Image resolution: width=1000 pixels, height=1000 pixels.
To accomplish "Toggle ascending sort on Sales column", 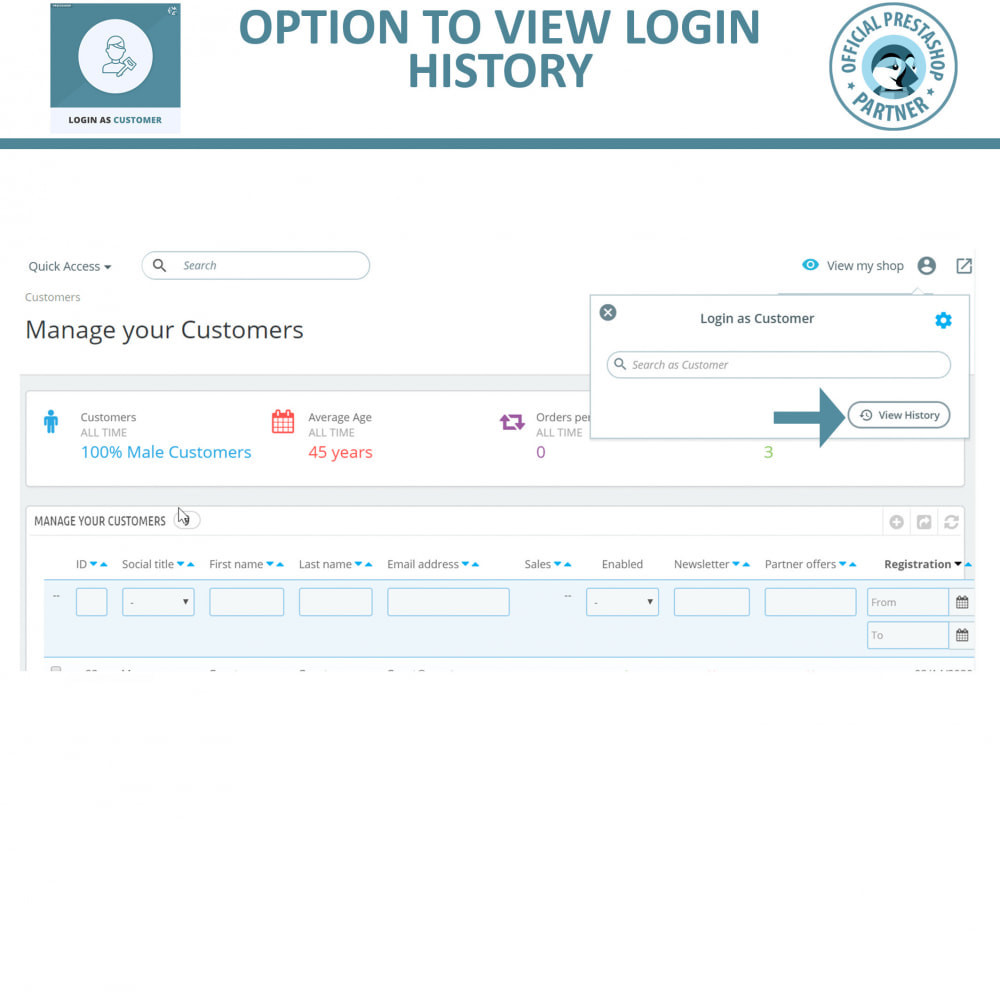I will pos(565,564).
